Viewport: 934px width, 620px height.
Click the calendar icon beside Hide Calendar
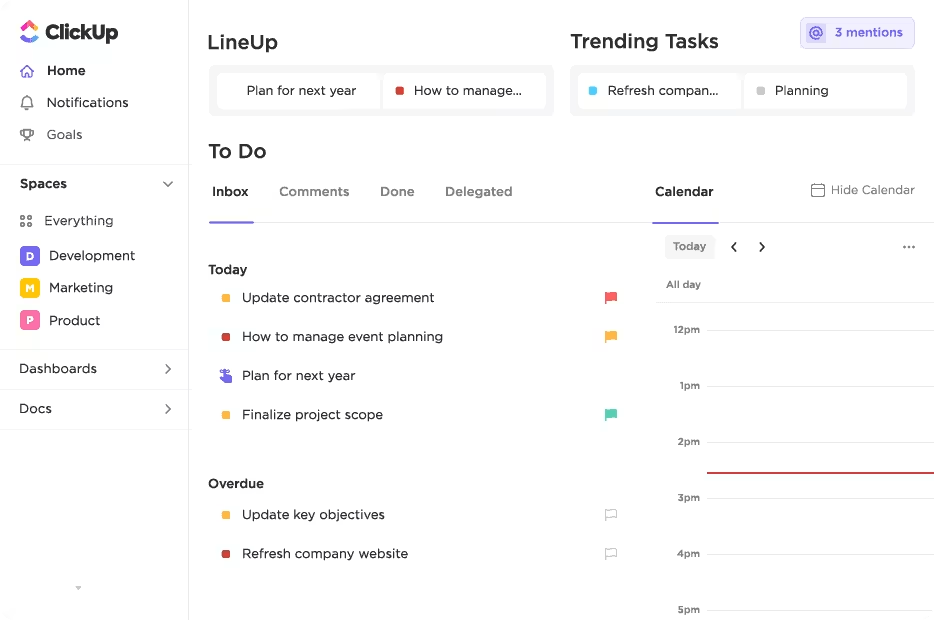[x=818, y=190]
